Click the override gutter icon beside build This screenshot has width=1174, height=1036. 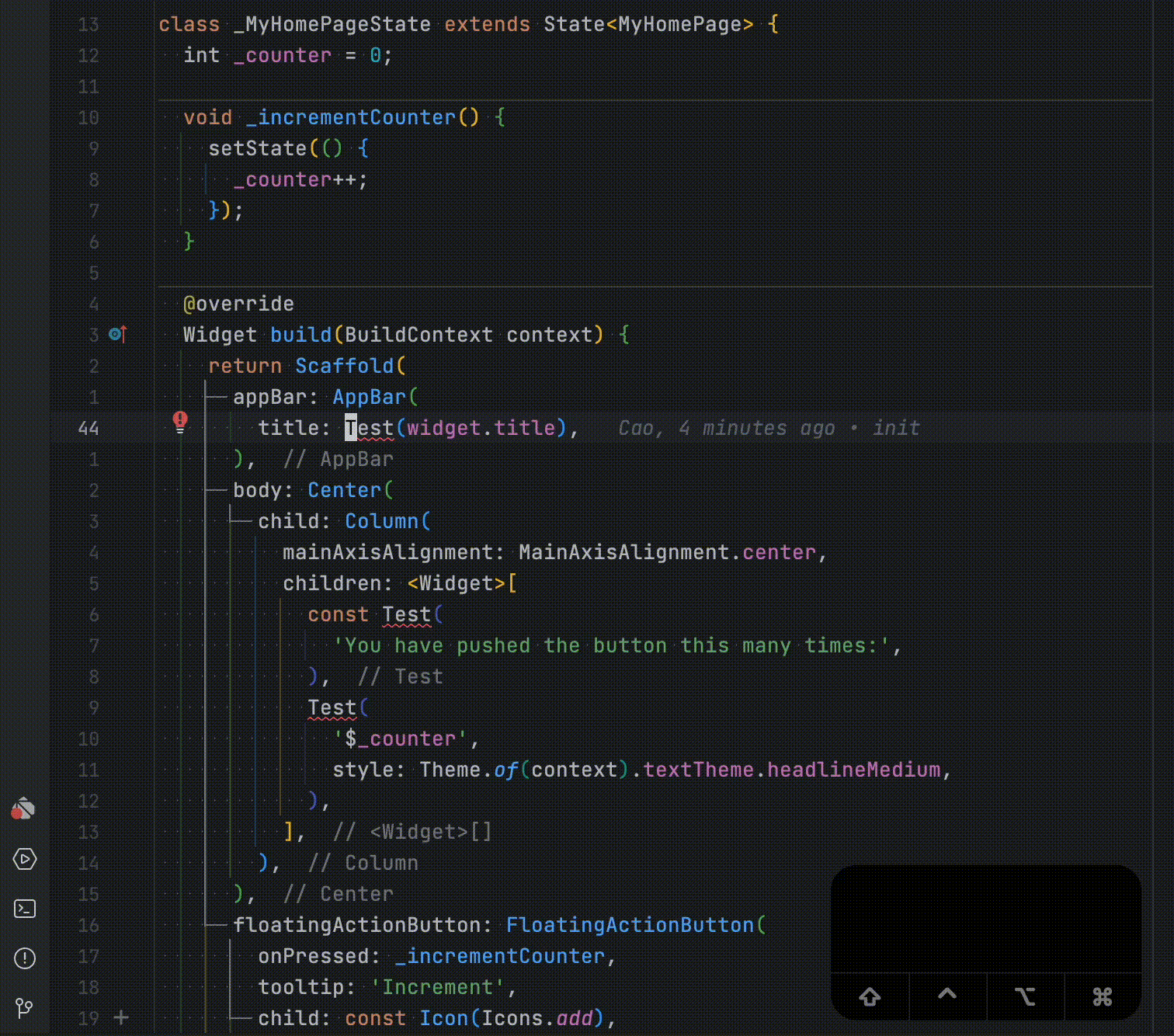point(117,335)
